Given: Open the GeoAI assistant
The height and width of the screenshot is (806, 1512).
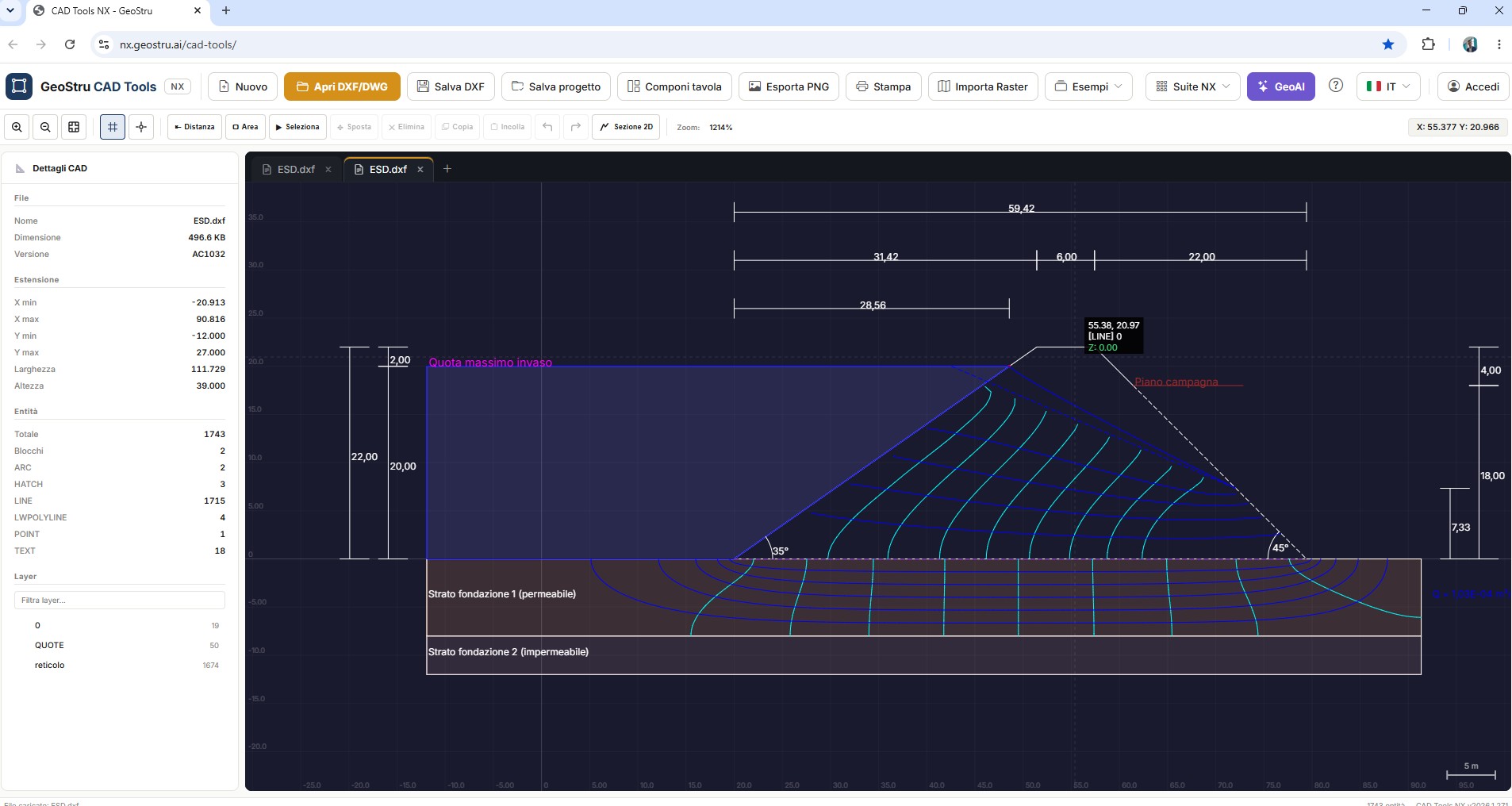Looking at the screenshot, I should [1280, 86].
